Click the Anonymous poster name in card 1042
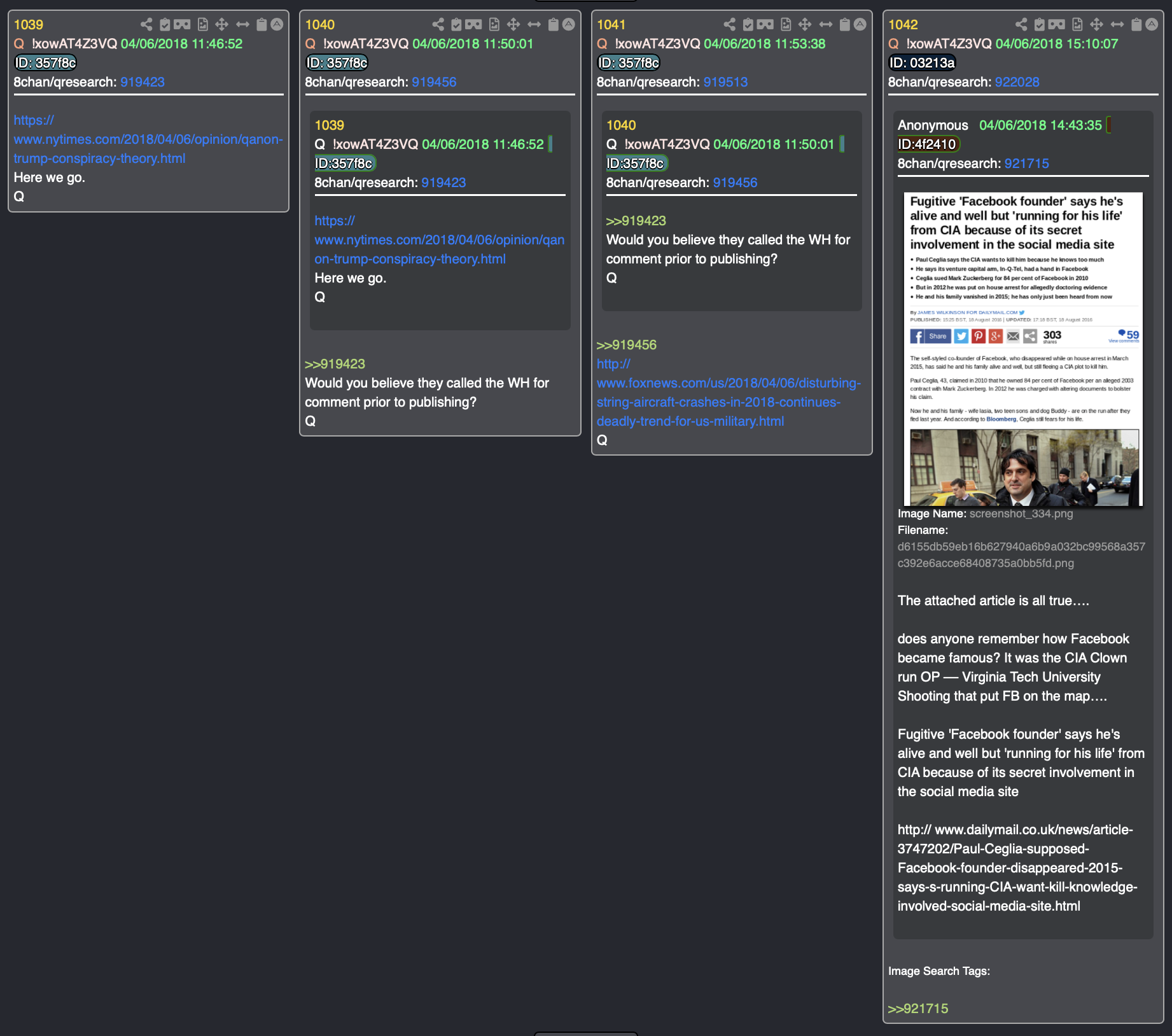 (x=933, y=125)
